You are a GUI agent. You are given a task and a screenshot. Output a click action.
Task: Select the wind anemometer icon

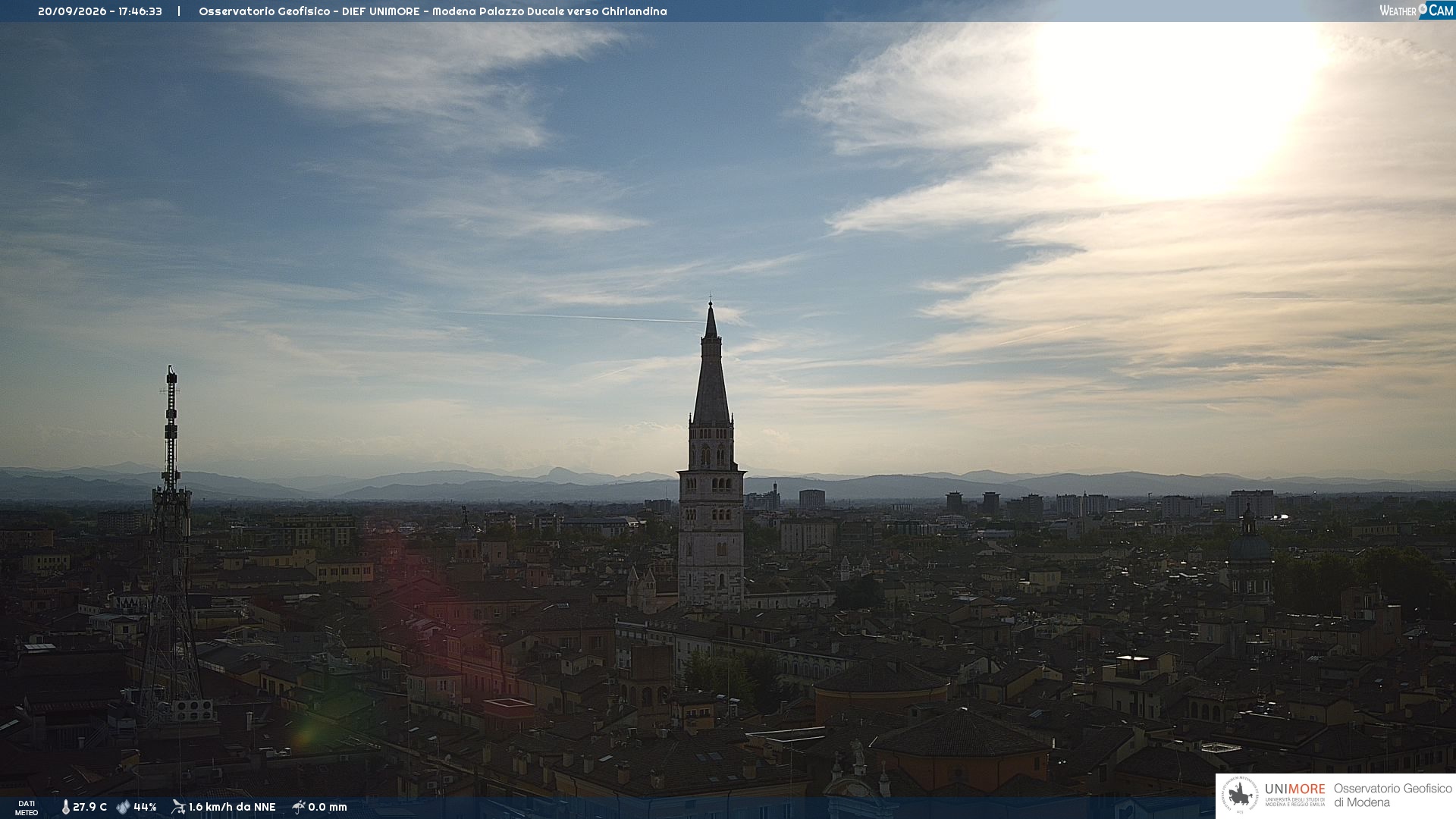(x=178, y=807)
